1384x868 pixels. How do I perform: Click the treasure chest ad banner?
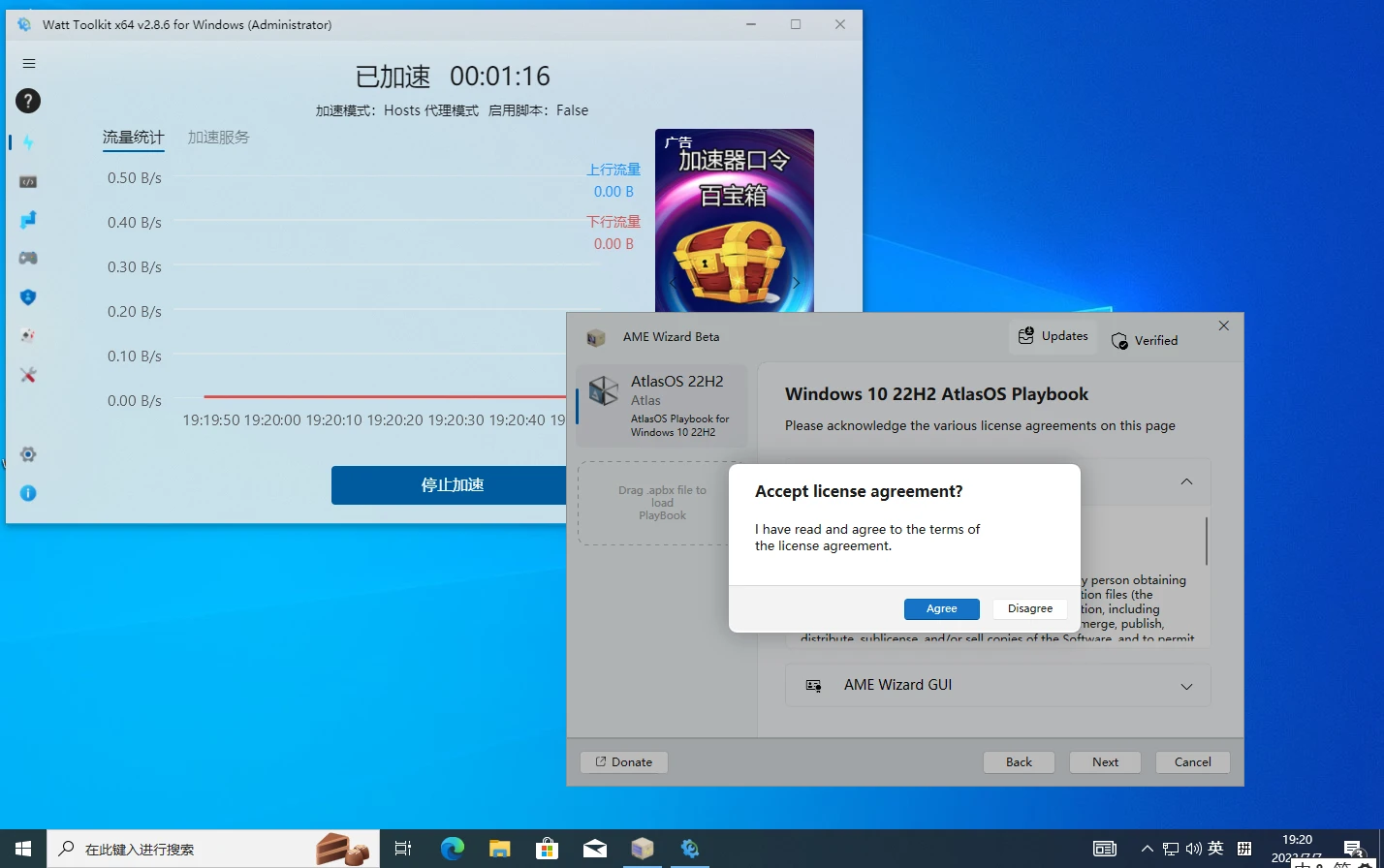click(735, 221)
